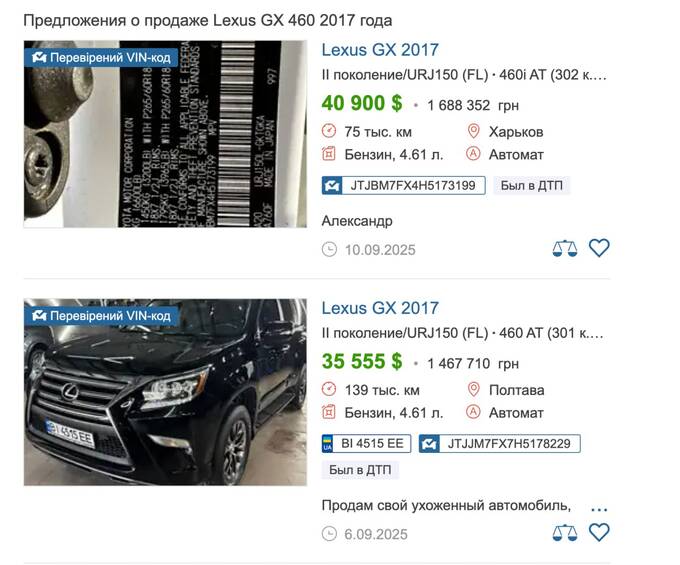
Task: Favorite the Poltava Lexus GX listing
Action: [599, 532]
